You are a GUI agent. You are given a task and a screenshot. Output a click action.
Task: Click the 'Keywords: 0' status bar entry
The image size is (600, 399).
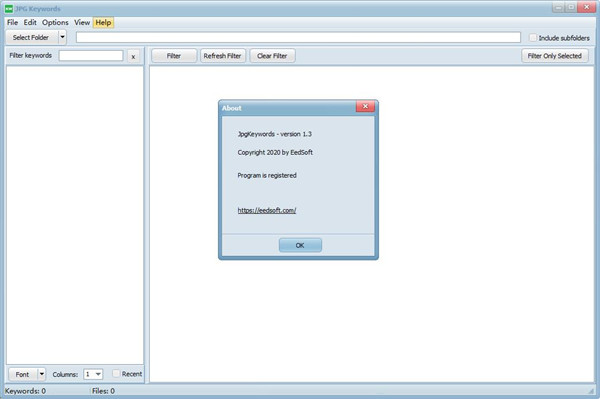click(25, 391)
